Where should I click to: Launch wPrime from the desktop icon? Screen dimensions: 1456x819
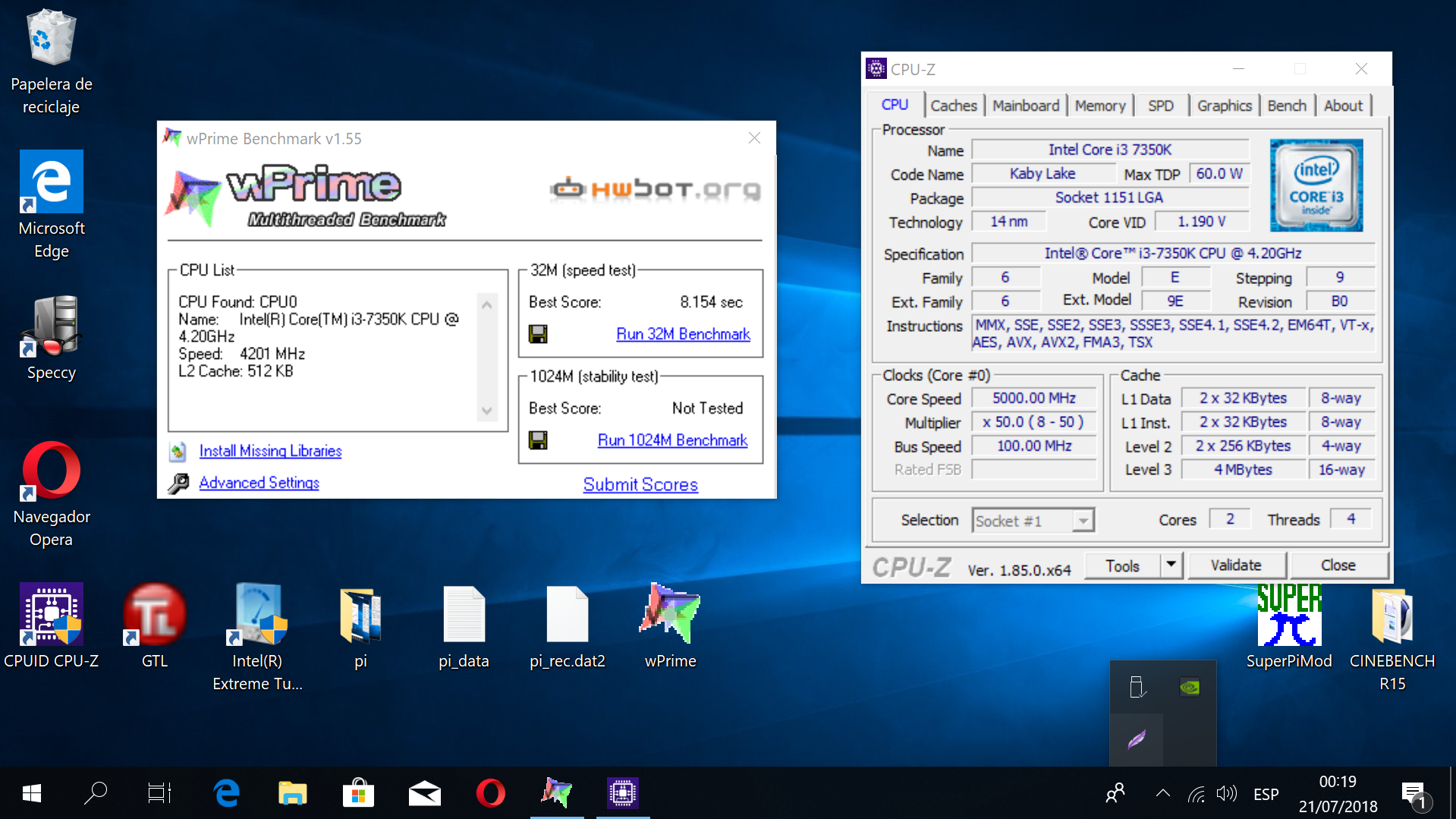671,627
